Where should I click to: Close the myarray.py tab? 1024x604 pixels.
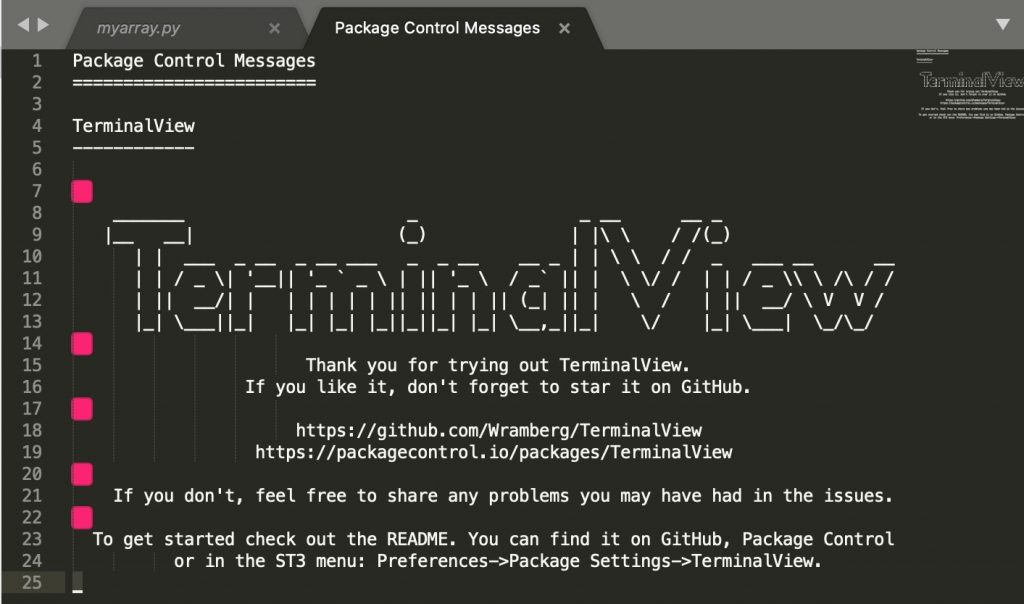coord(274,28)
